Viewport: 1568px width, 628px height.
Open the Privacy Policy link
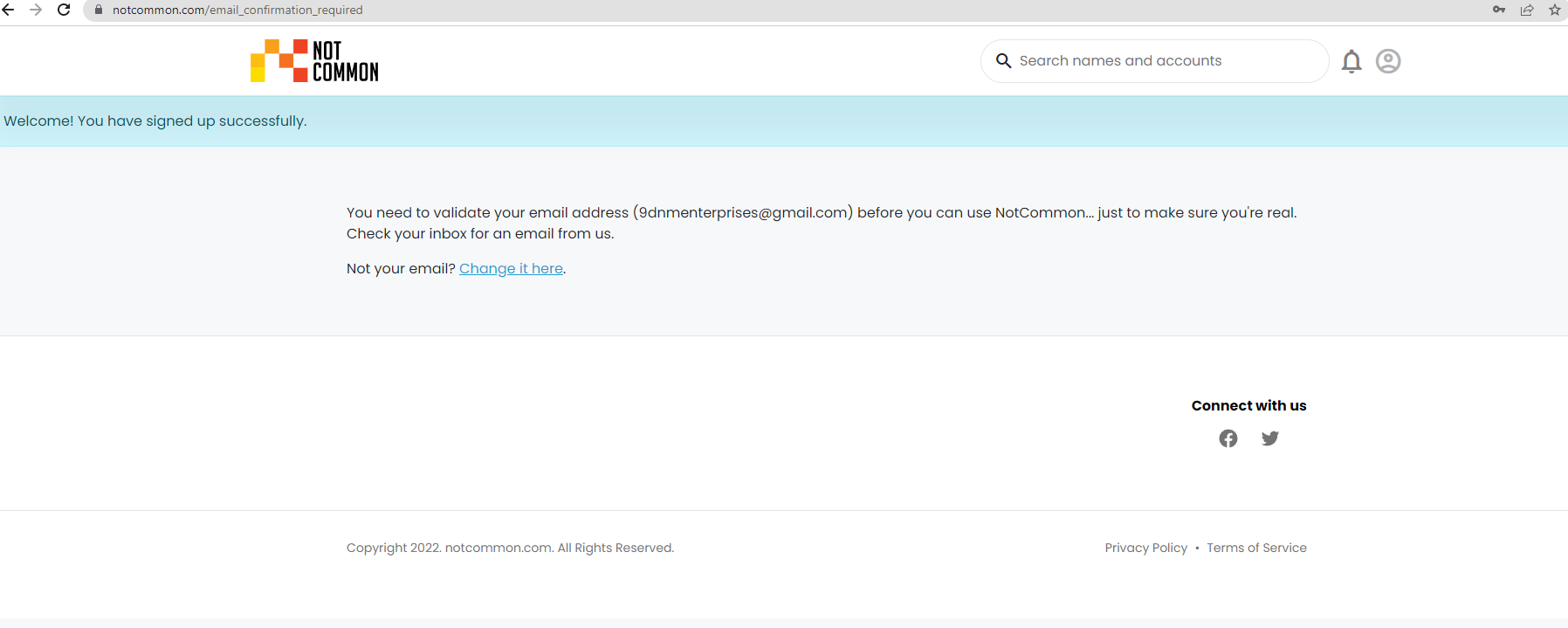coord(1146,548)
